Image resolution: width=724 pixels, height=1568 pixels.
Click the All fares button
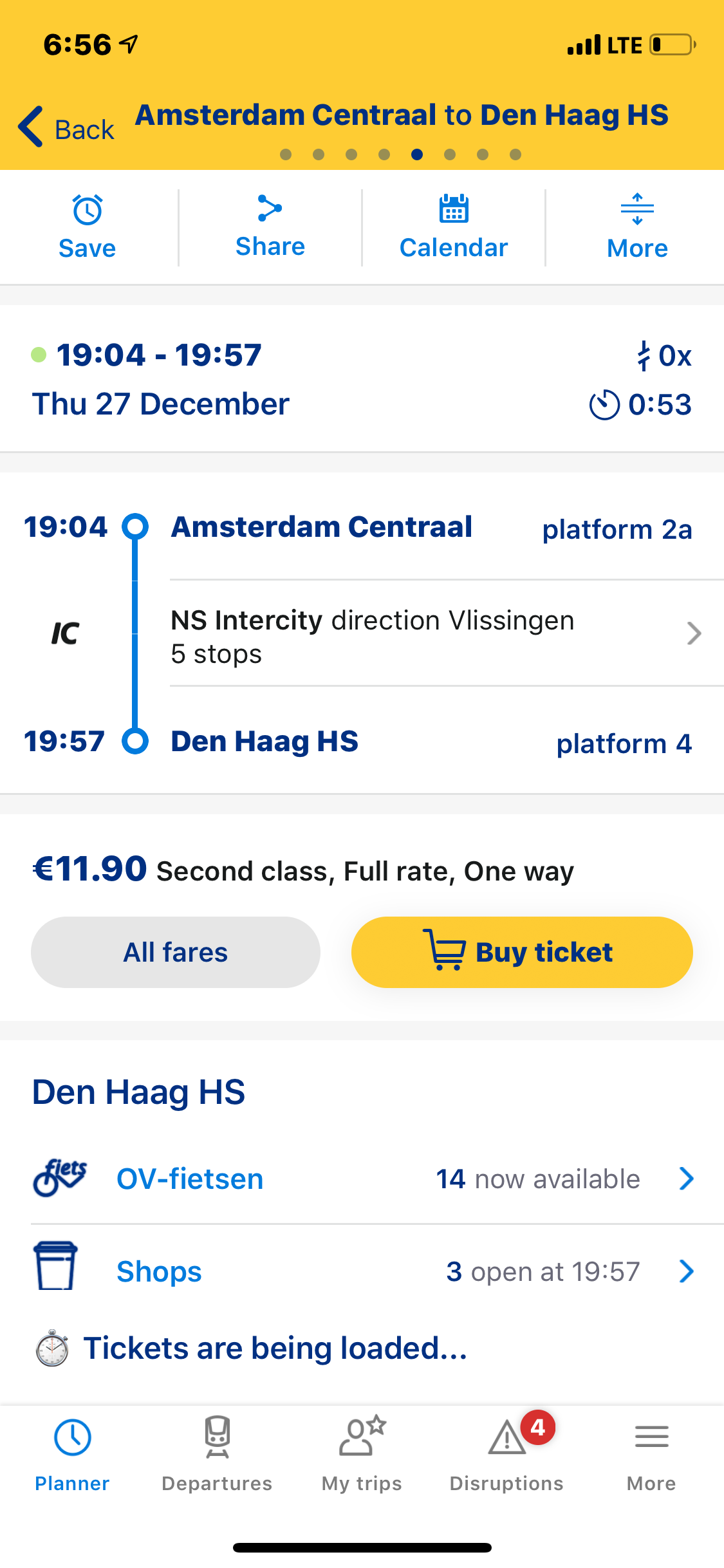pos(176,952)
